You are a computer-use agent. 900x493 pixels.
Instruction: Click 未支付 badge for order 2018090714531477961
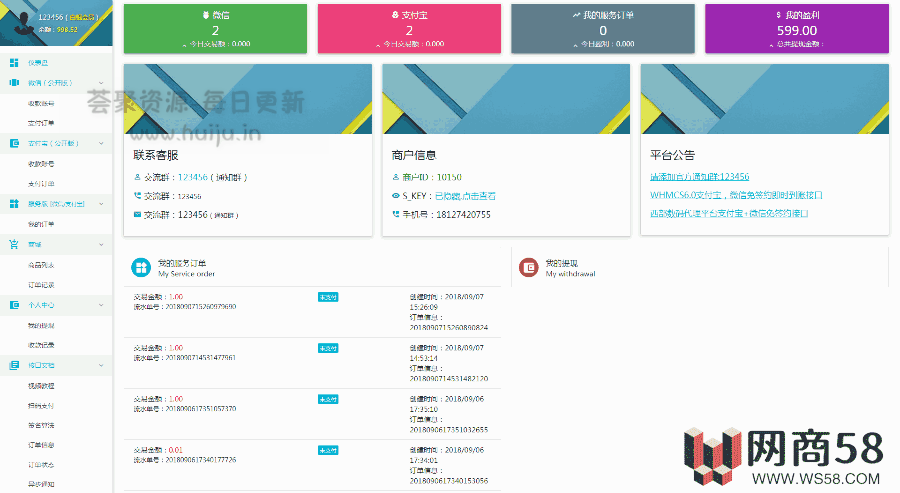tap(328, 348)
